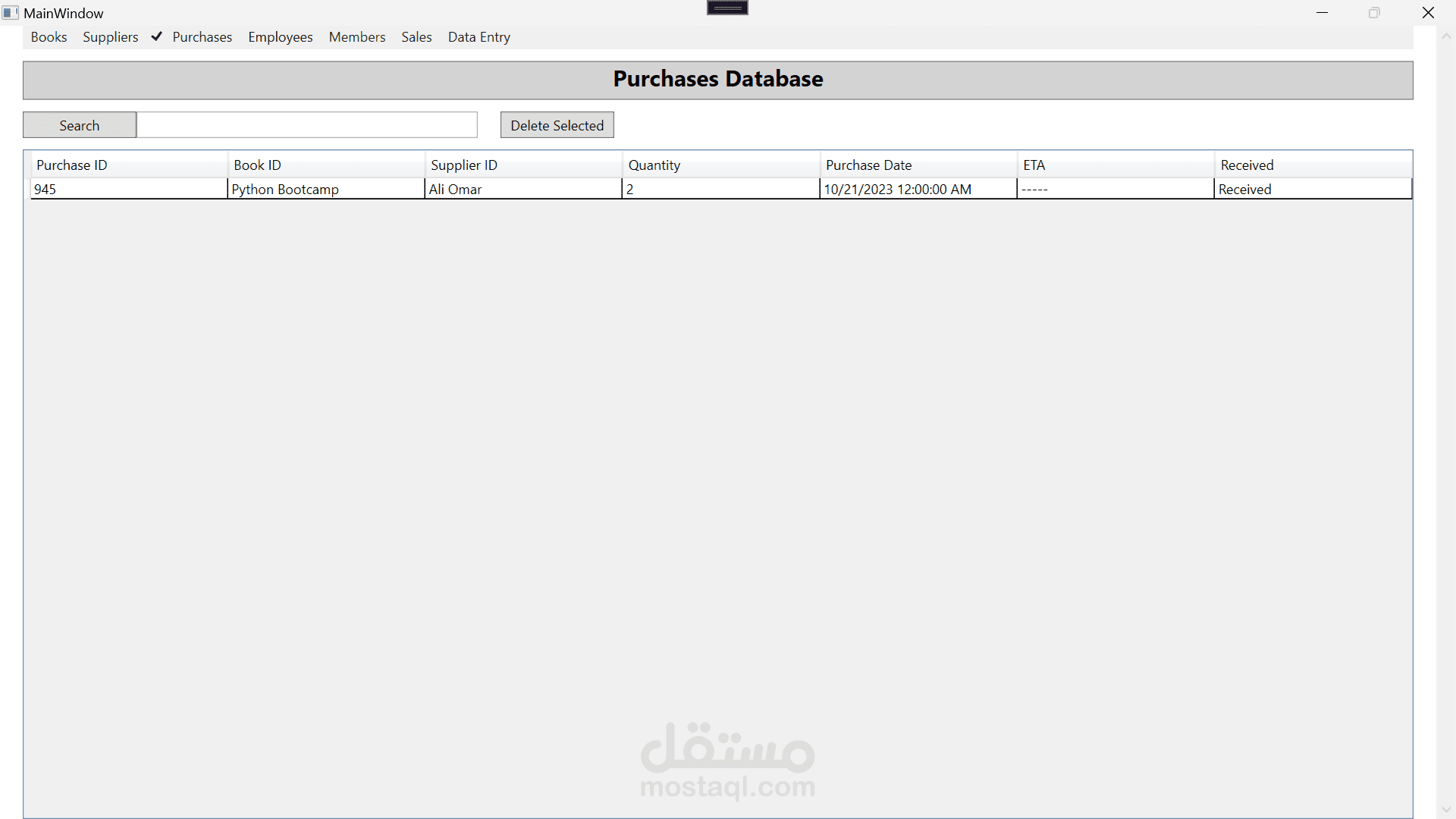Image resolution: width=1456 pixels, height=819 pixels.
Task: Click the MainWindow app icon in title bar
Action: [10, 13]
